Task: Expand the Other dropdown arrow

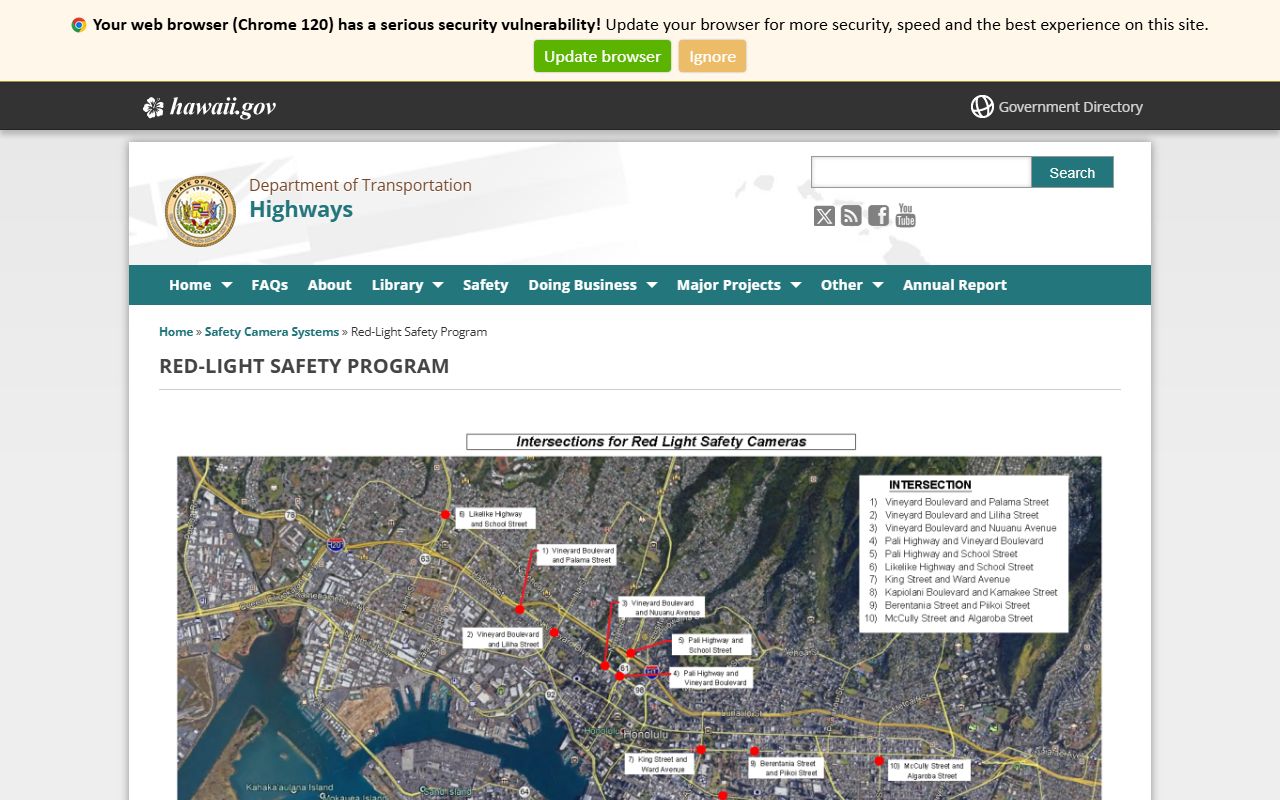Action: [x=878, y=285]
